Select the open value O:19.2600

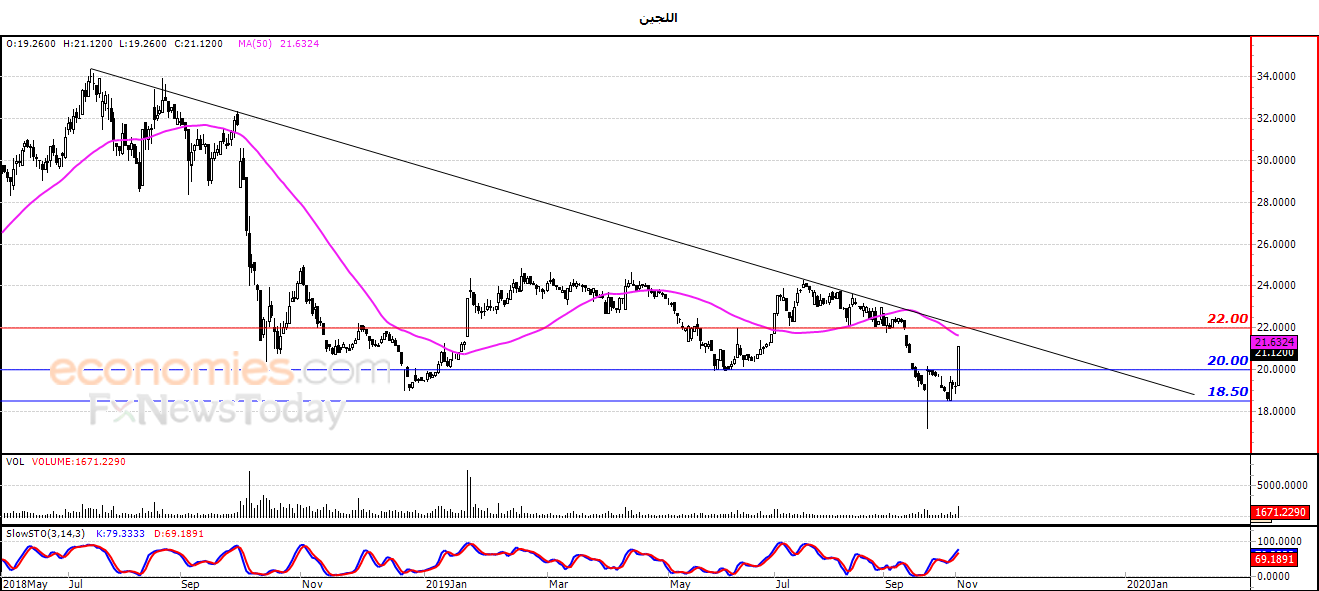pyautogui.click(x=31, y=44)
